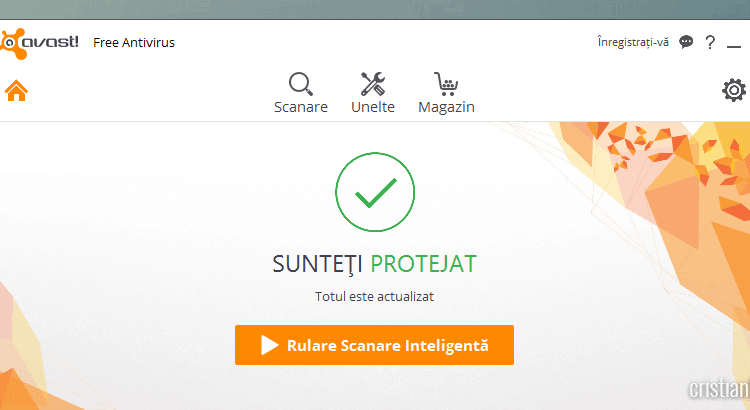Viewport: 750px width, 410px height.
Task: Select the Unelte menu label
Action: click(373, 107)
